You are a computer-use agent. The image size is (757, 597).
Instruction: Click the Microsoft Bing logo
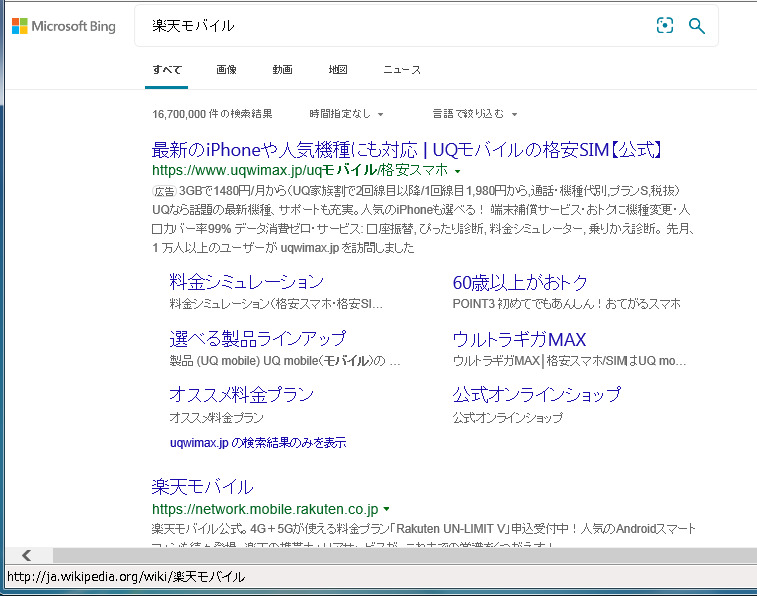tap(63, 26)
